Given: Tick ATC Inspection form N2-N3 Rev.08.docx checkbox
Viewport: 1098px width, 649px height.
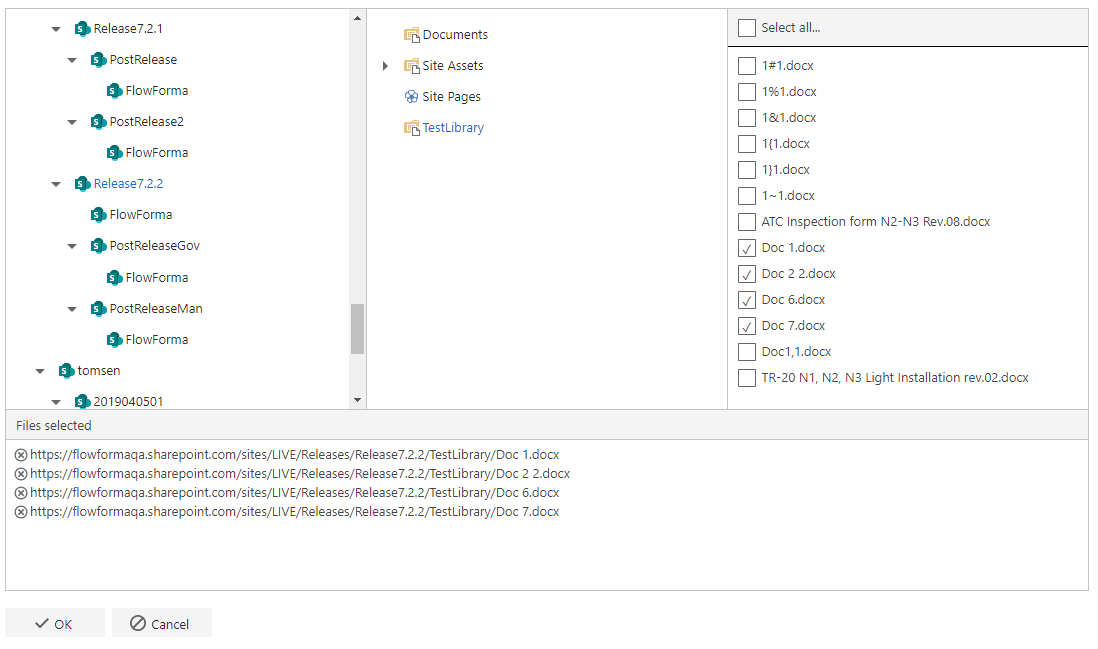Looking at the screenshot, I should (x=747, y=222).
